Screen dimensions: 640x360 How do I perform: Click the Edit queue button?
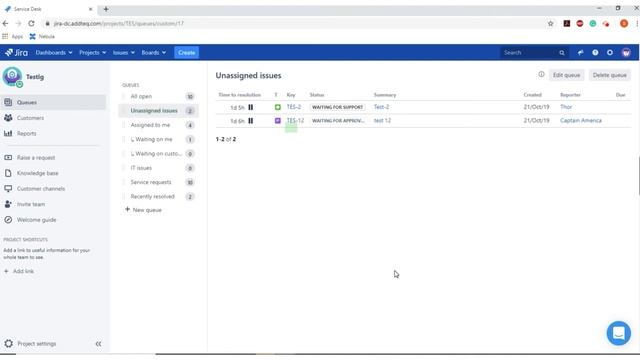coord(566,75)
